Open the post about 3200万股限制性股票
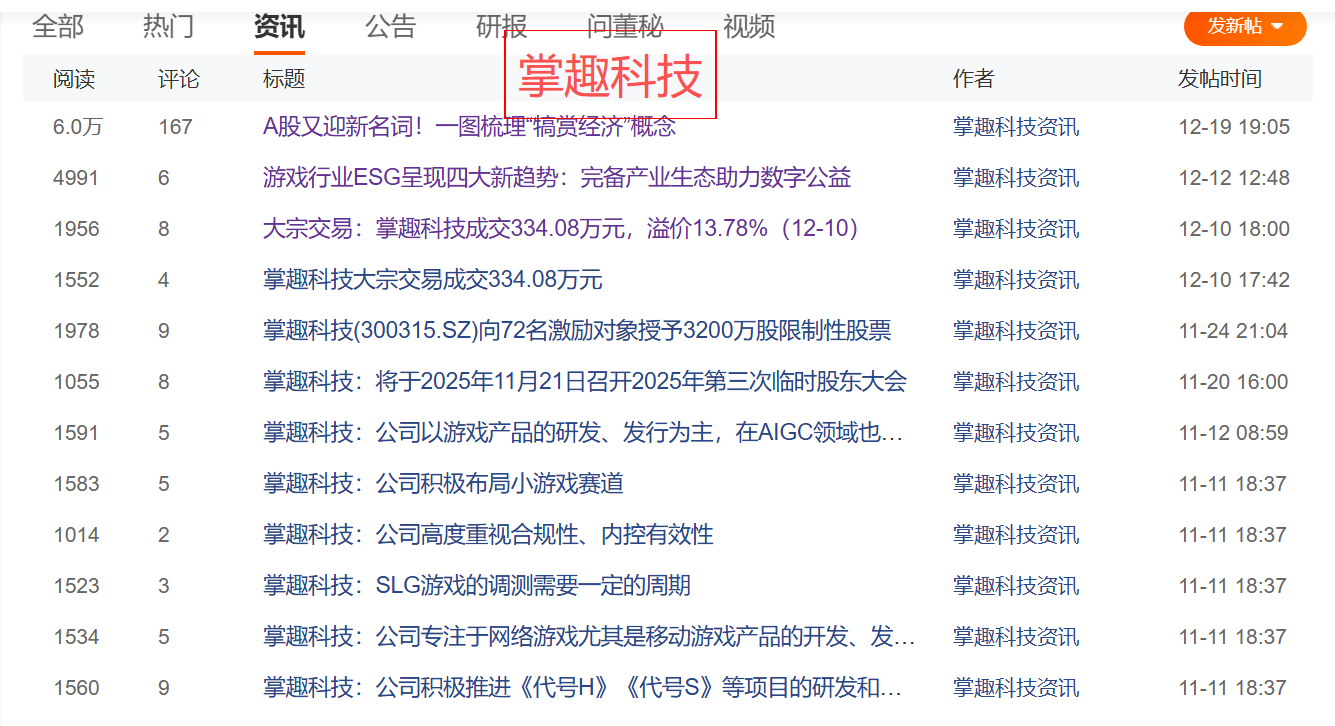Viewport: 1335px width, 726px height. (x=577, y=331)
